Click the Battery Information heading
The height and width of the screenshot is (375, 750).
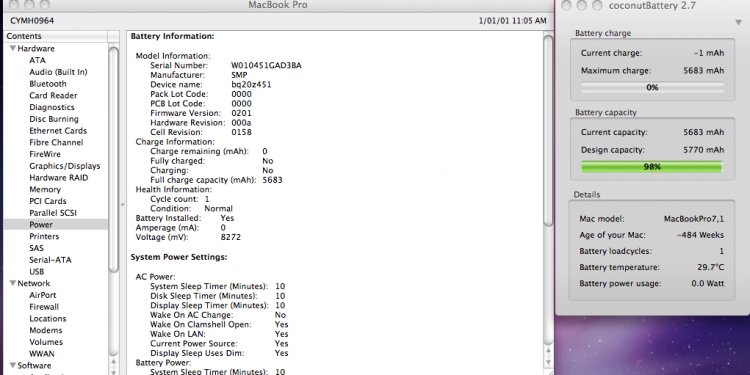[172, 36]
